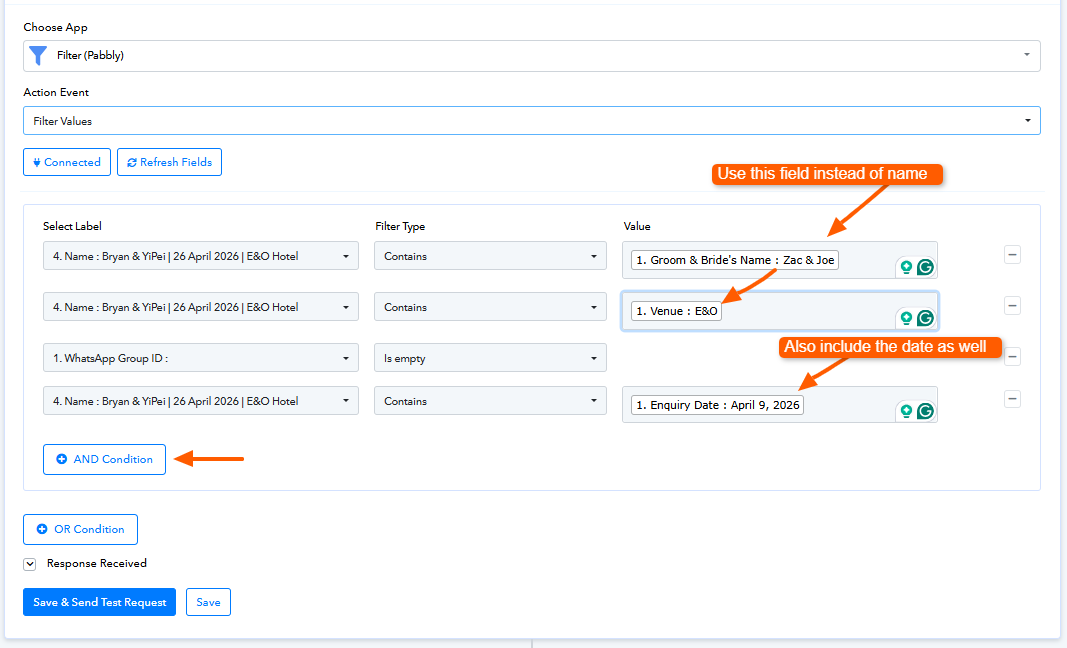Click the Venue : E&O value field

click(x=780, y=311)
